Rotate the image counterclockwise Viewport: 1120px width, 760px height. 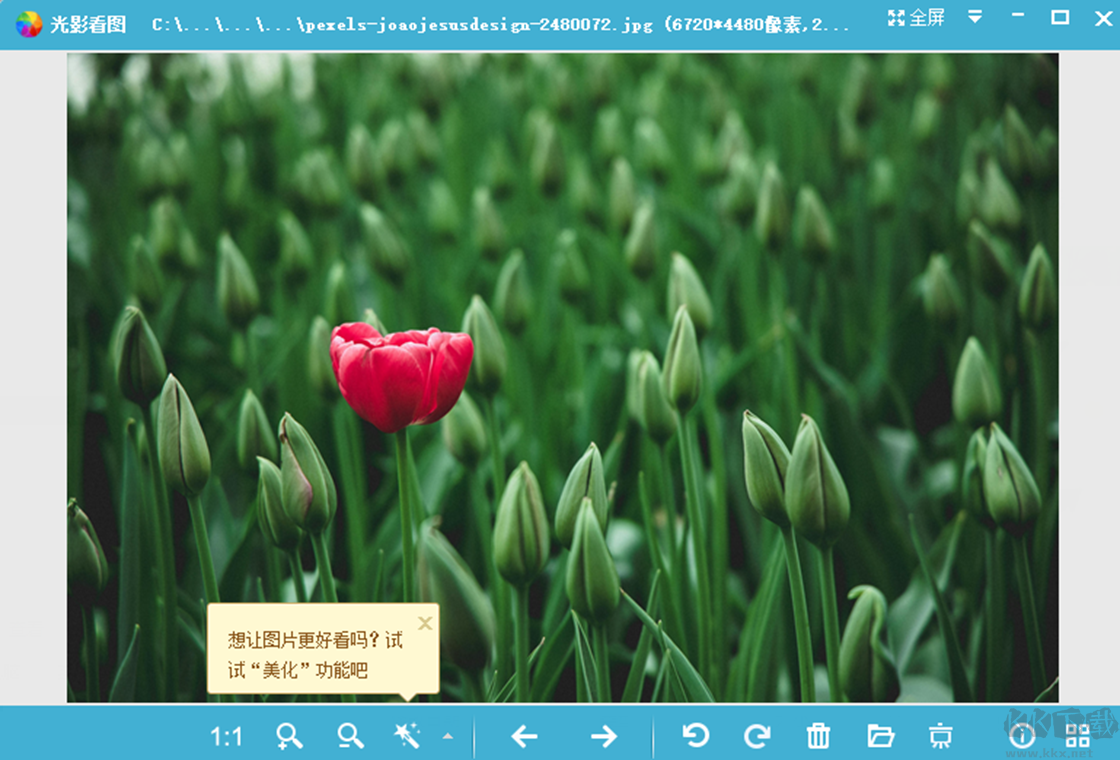[x=697, y=736]
